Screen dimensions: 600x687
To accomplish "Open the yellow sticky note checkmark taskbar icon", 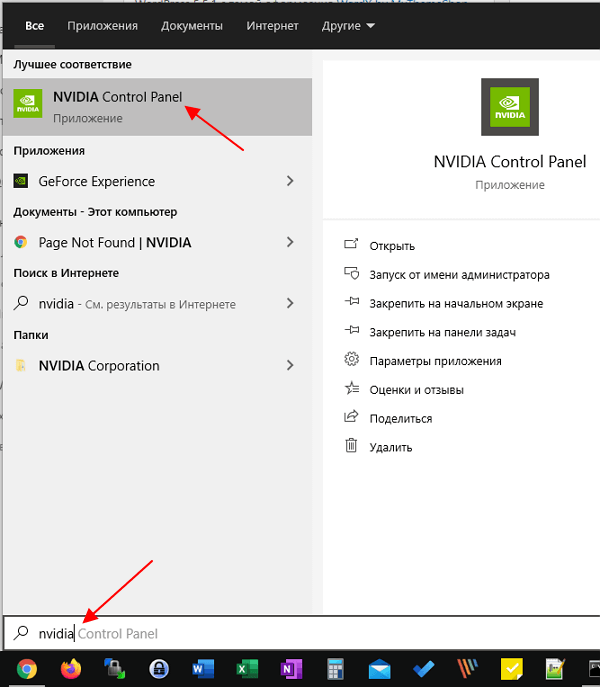I will (511, 669).
